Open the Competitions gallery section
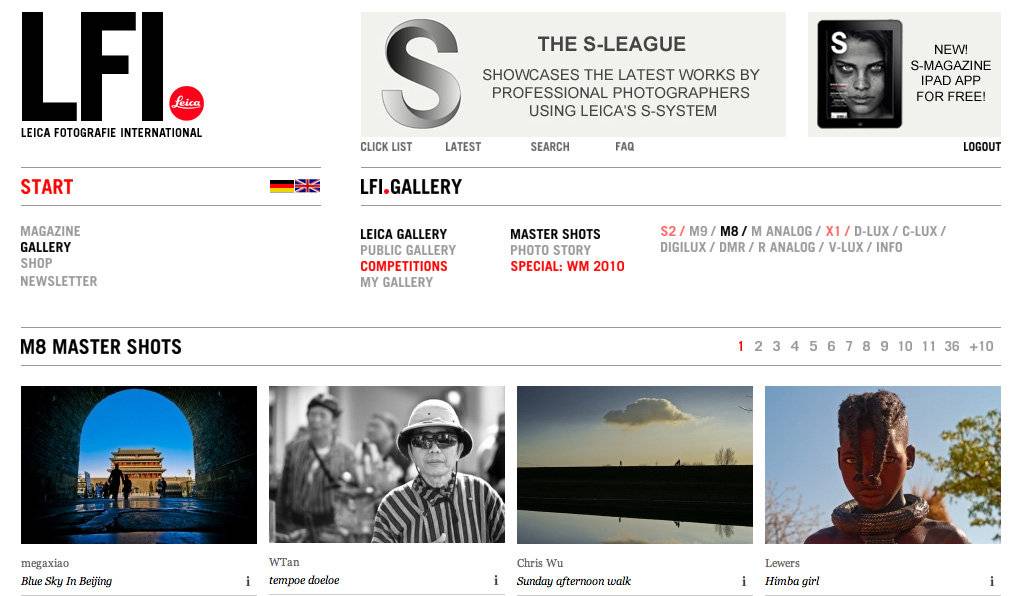 tap(403, 266)
